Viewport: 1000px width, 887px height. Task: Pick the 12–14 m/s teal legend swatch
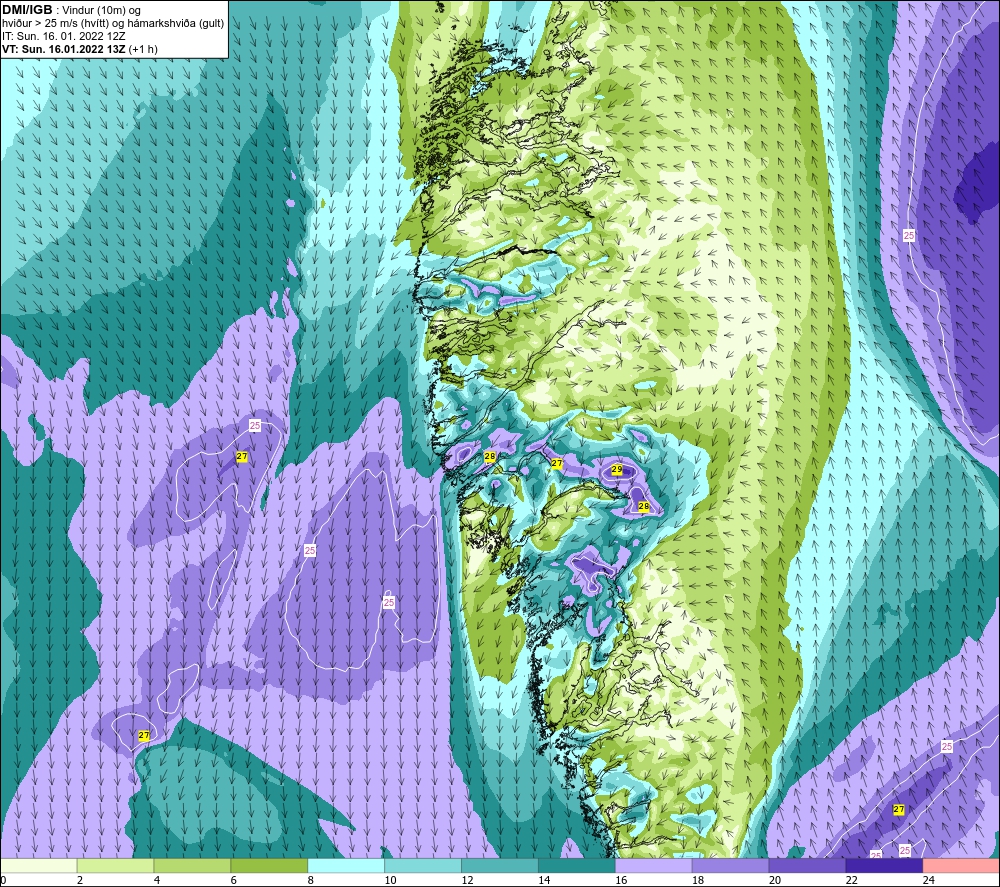pos(499,865)
